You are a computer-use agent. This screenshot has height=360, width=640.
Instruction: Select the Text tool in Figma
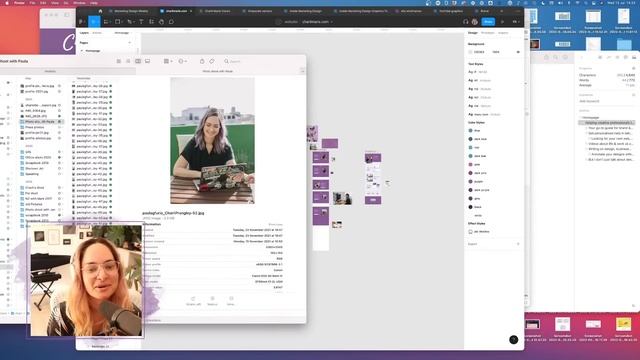click(x=141, y=22)
